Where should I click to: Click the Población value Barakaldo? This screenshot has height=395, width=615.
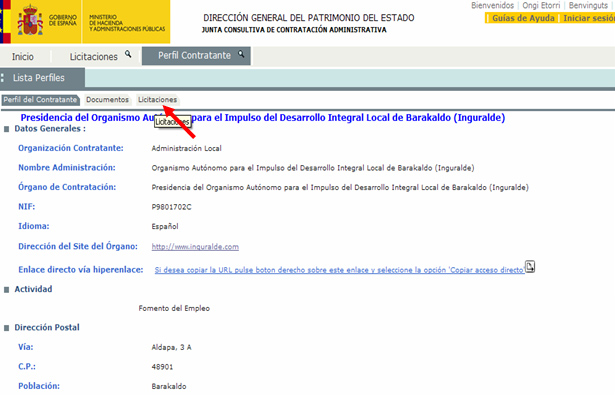(x=169, y=386)
